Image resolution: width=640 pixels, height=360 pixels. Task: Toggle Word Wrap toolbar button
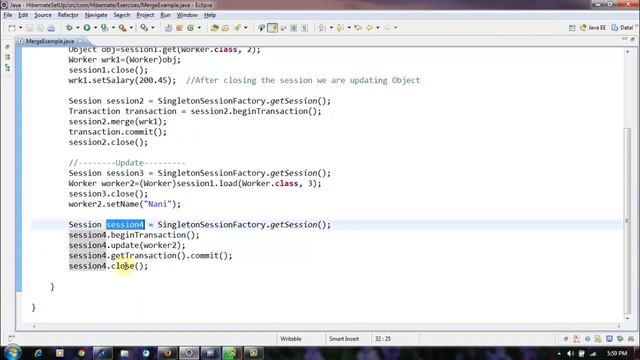pos(283,28)
